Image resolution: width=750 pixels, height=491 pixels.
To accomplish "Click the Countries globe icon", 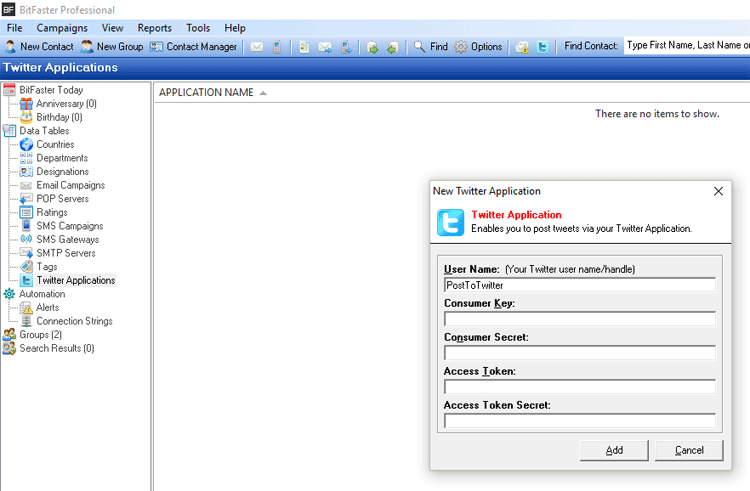I will [26, 144].
